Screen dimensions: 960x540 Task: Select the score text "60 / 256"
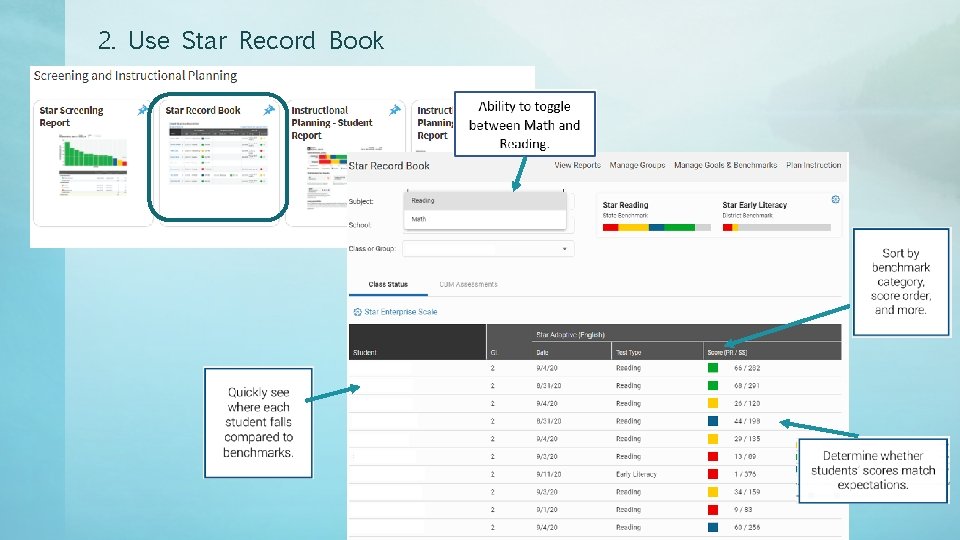tap(747, 527)
